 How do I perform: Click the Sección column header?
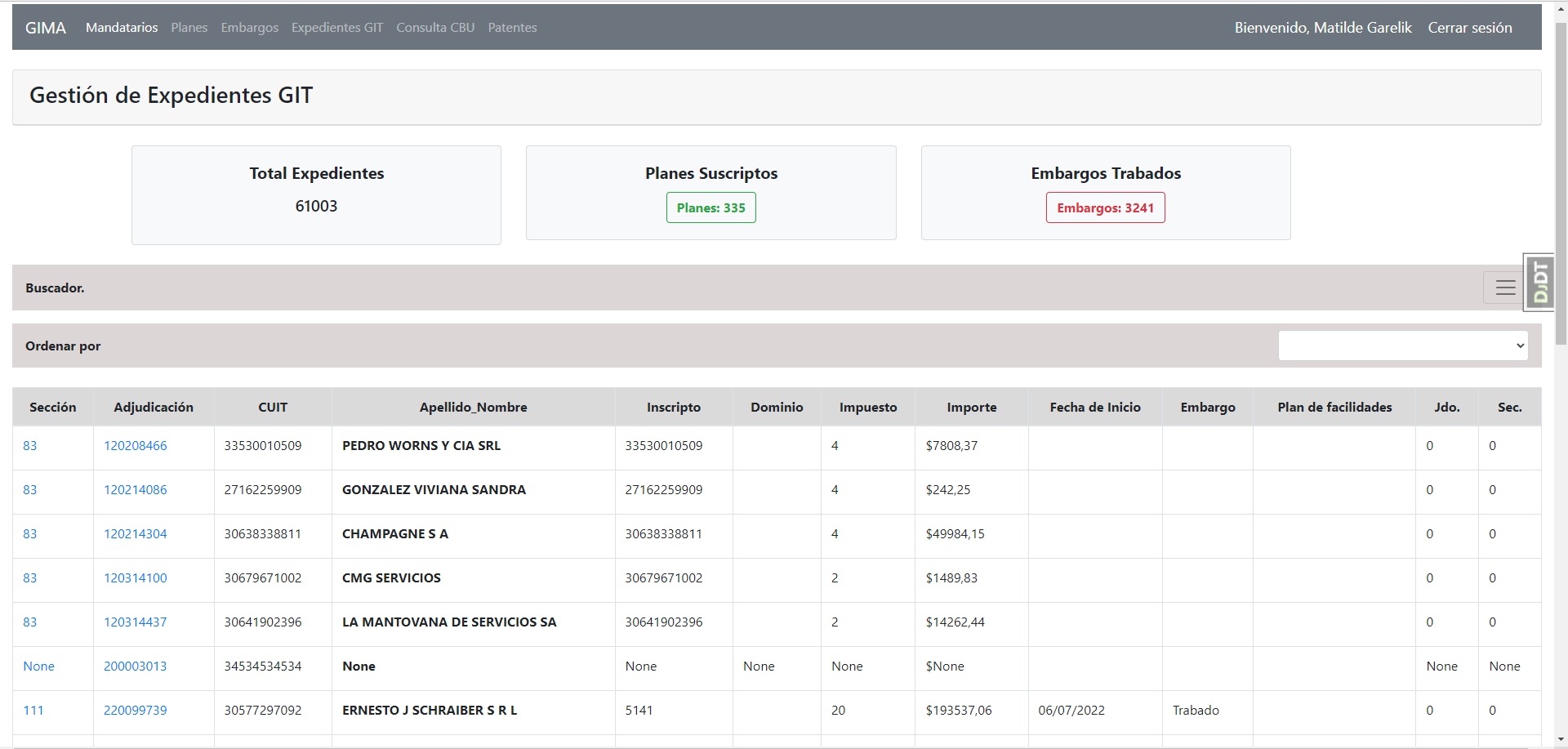pyautogui.click(x=53, y=407)
